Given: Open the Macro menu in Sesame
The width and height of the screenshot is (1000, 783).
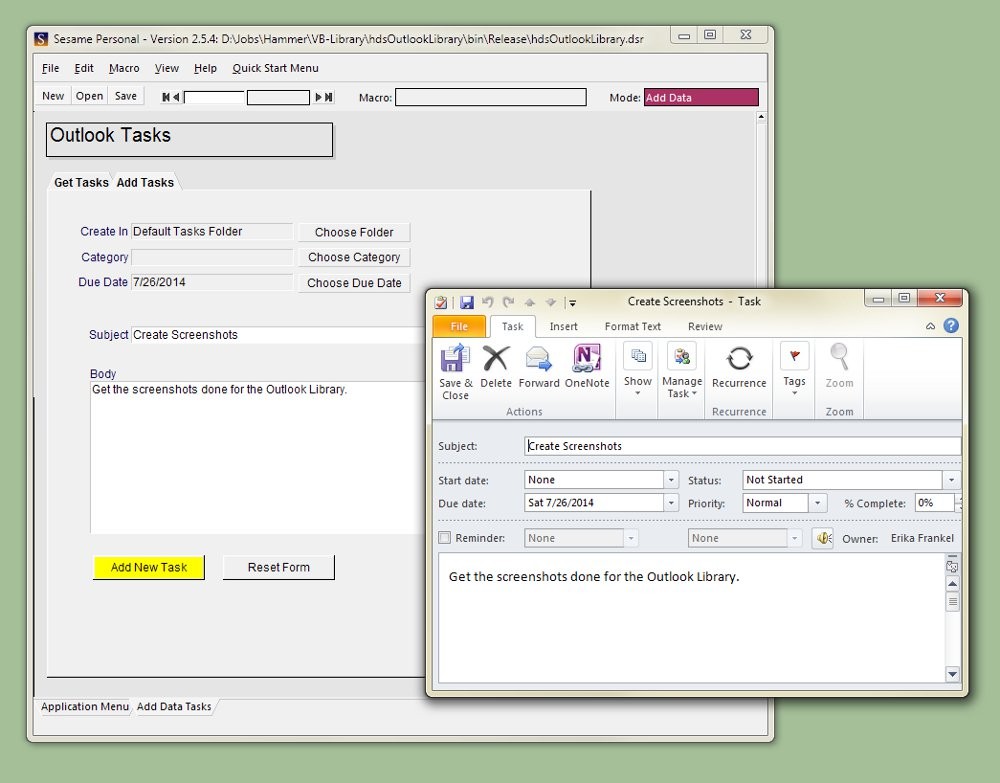Looking at the screenshot, I should [124, 68].
